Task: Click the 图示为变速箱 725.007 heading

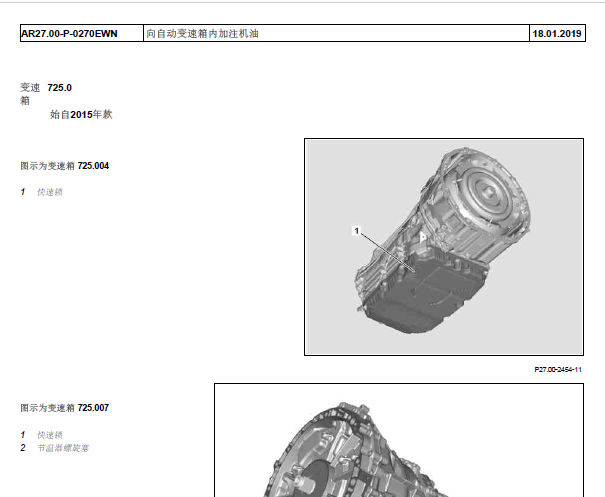Action: point(65,408)
